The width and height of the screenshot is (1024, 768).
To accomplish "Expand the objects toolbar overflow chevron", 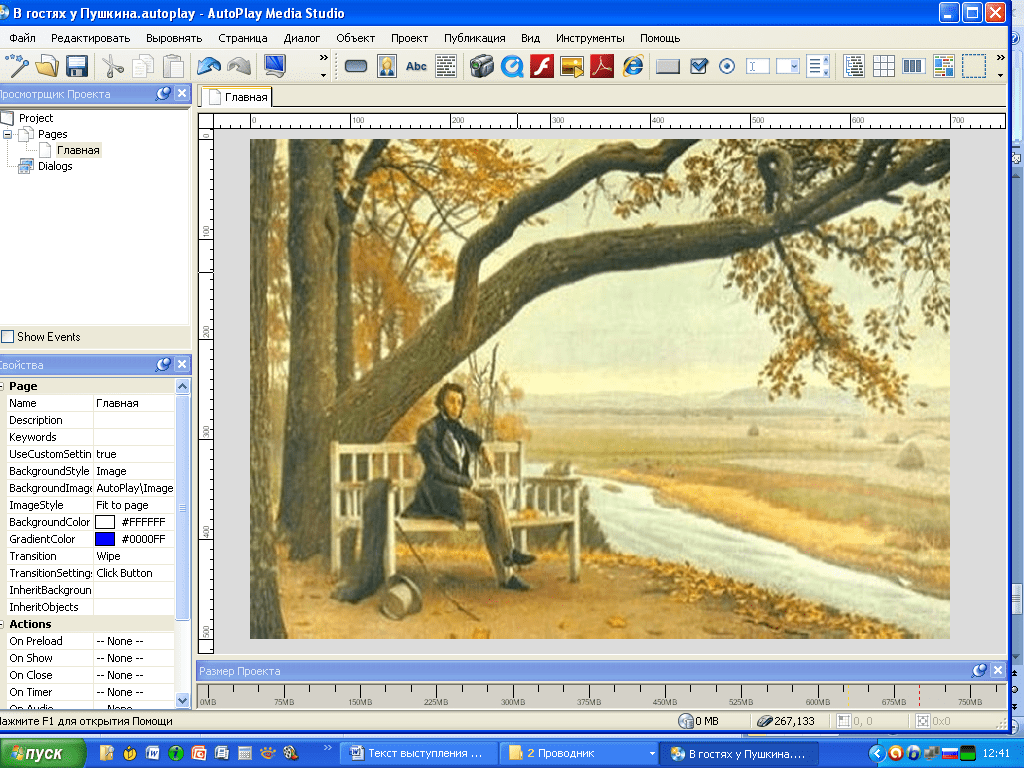I will pos(1000,65).
